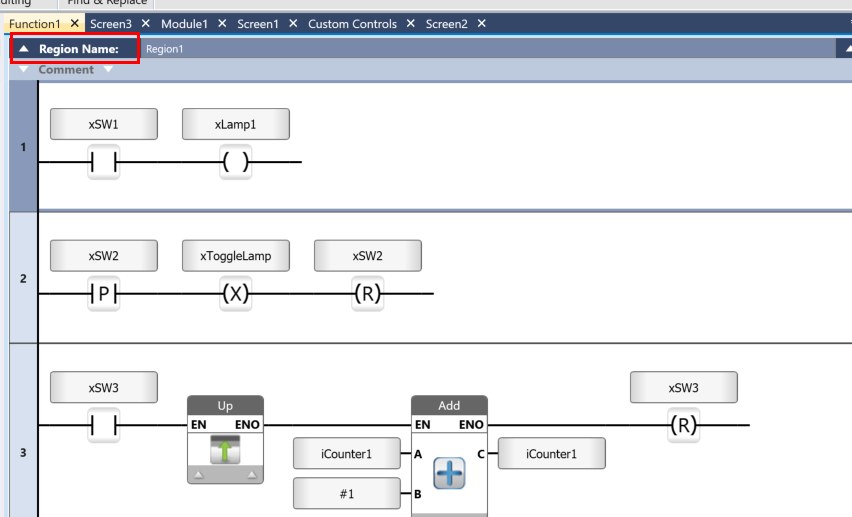Click the EN pin of Add block
This screenshot has width=852, height=517.
pos(423,425)
